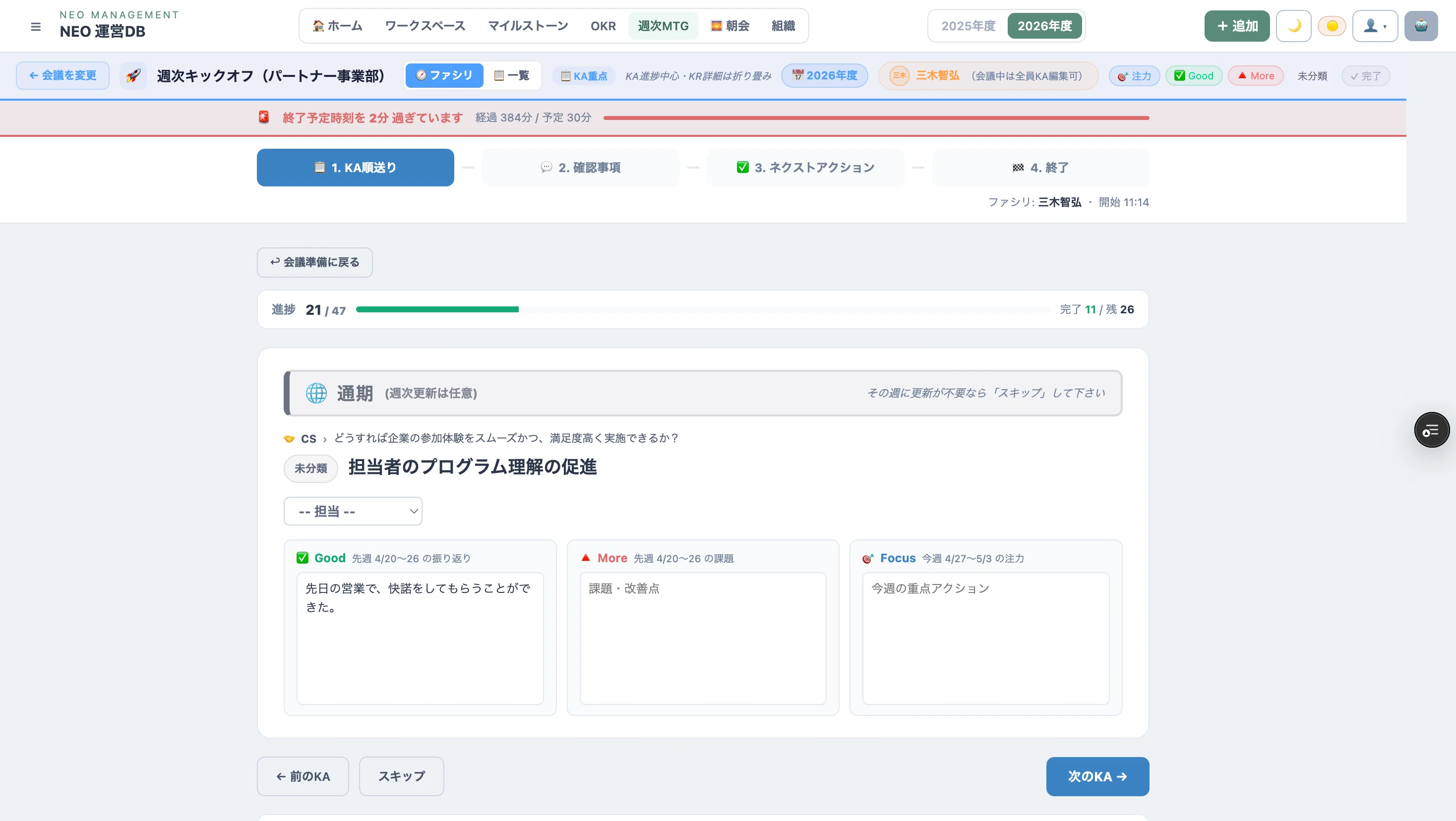Click the ＋追加 button

pyautogui.click(x=1237, y=26)
